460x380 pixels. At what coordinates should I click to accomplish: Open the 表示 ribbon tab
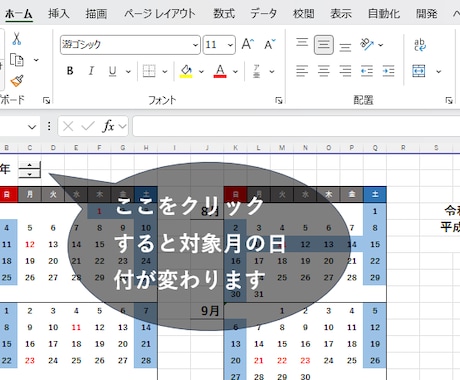[341, 14]
